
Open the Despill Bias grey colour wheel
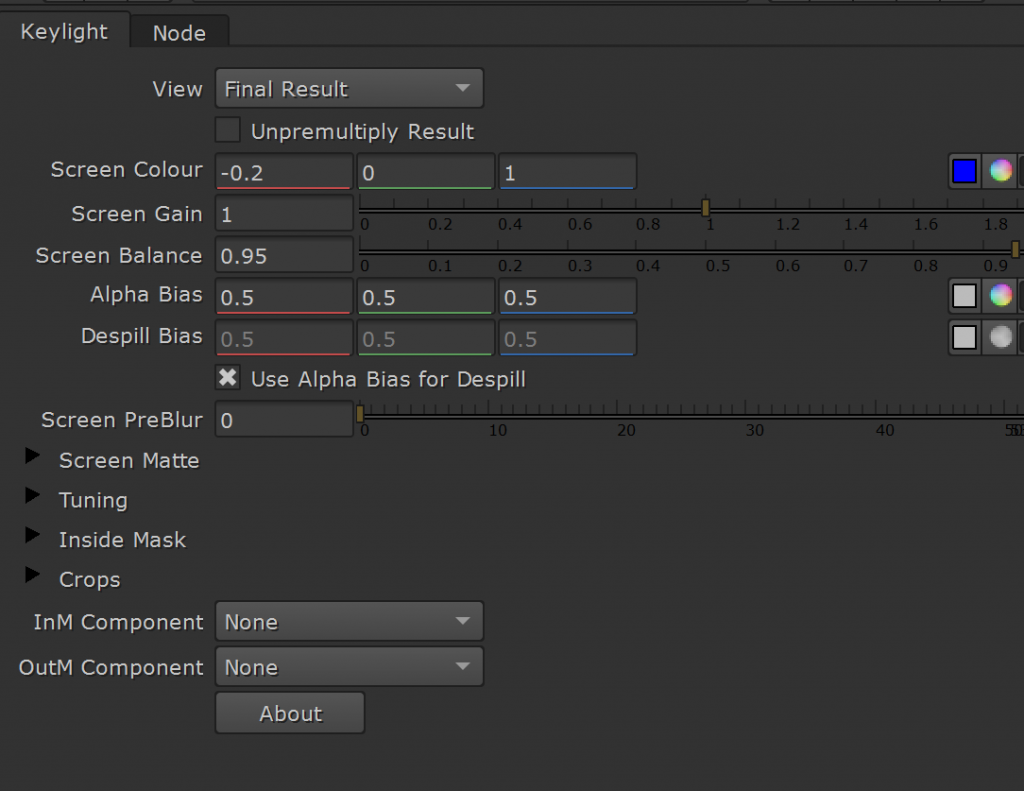(1000, 338)
